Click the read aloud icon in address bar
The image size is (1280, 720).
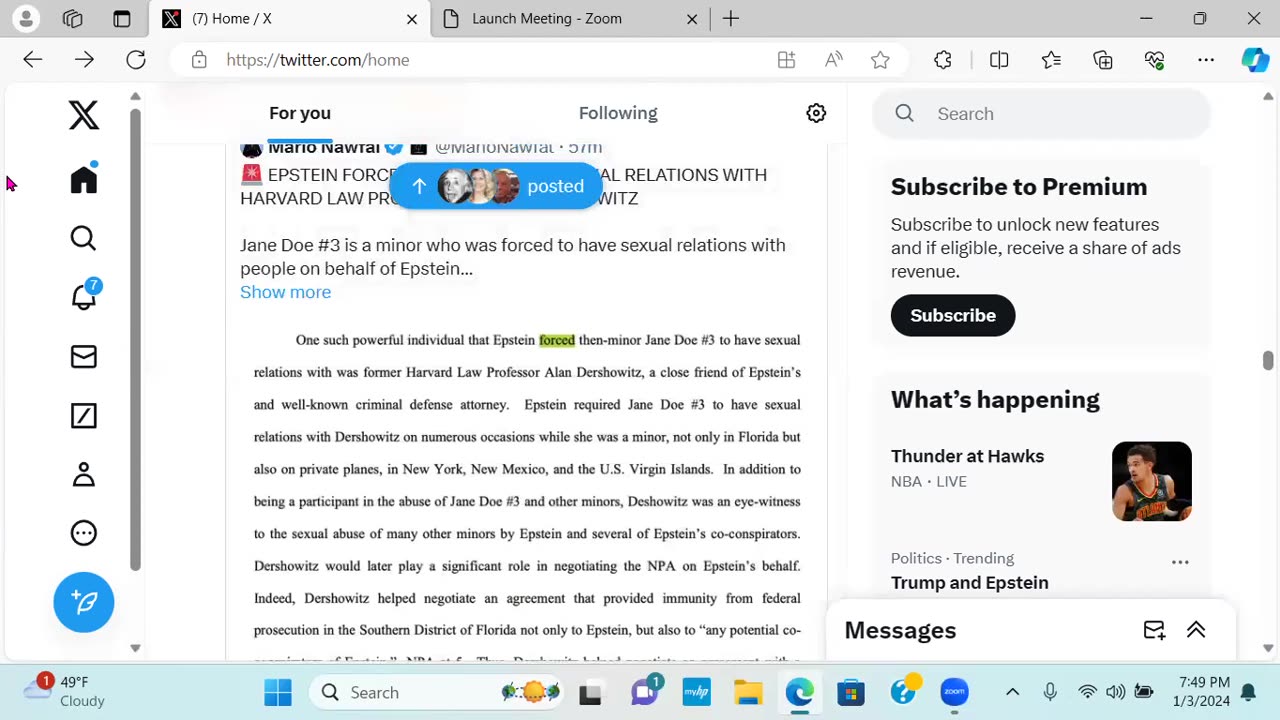click(x=834, y=60)
